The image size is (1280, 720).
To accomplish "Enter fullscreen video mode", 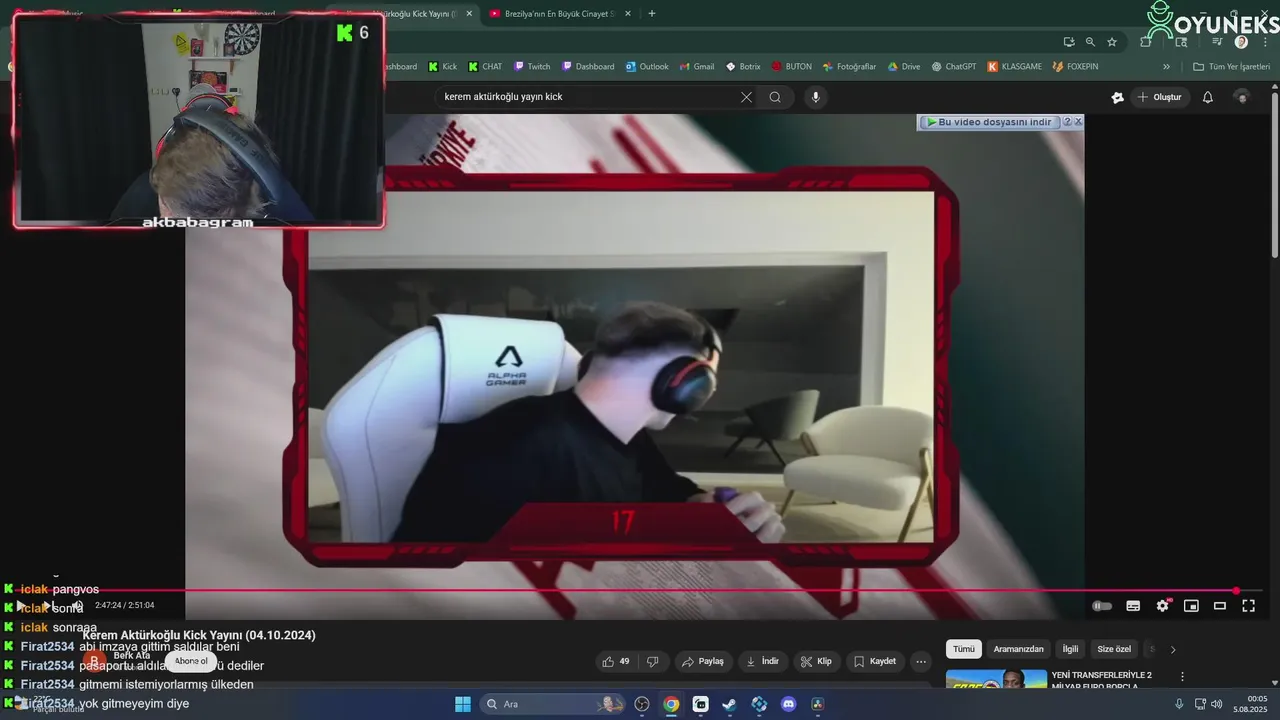I will [x=1248, y=605].
